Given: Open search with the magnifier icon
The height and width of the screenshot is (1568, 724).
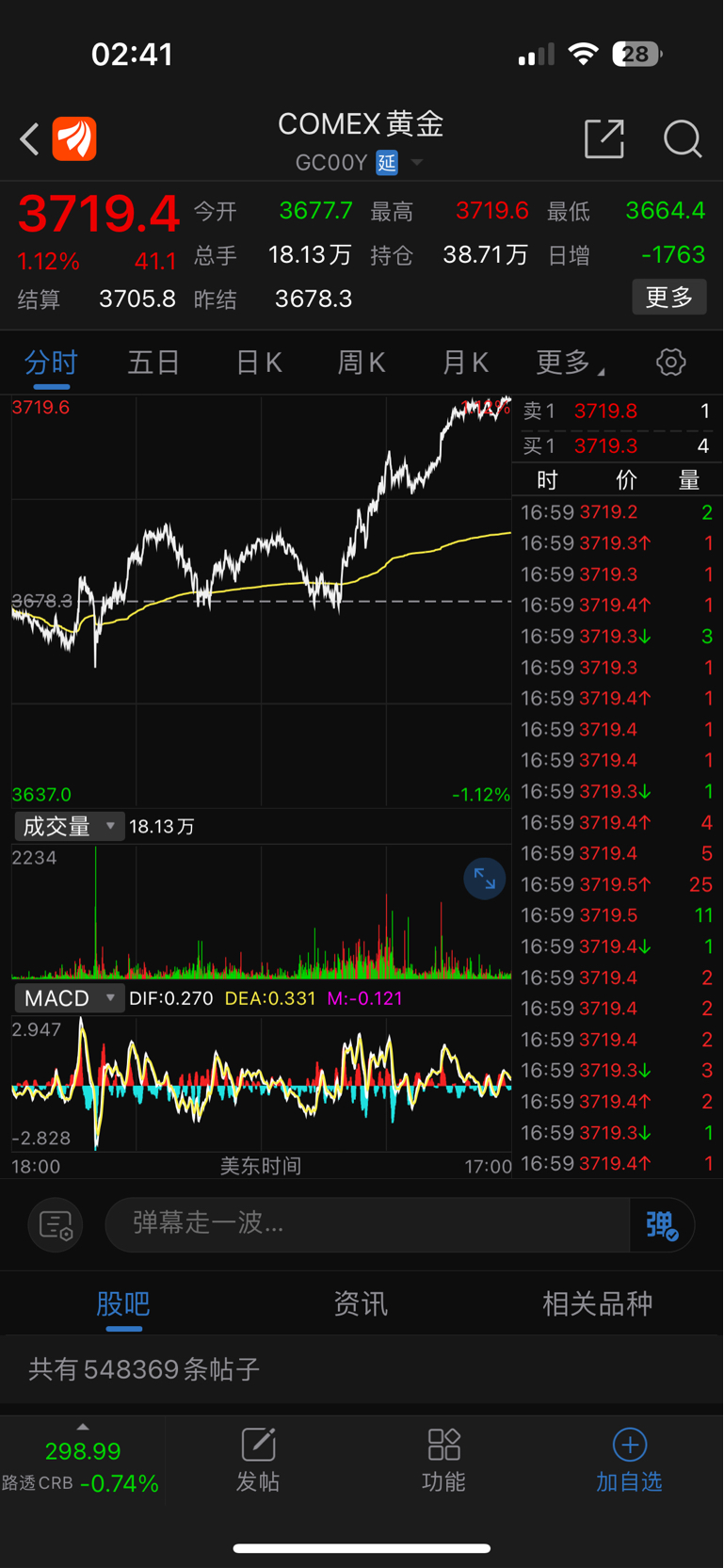Looking at the screenshot, I should [x=683, y=139].
